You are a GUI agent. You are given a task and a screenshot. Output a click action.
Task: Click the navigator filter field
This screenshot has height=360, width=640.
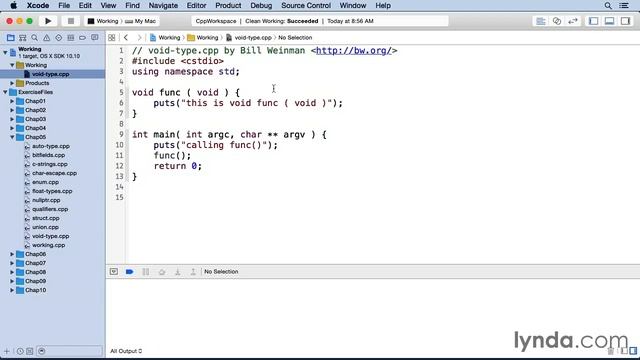point(69,351)
